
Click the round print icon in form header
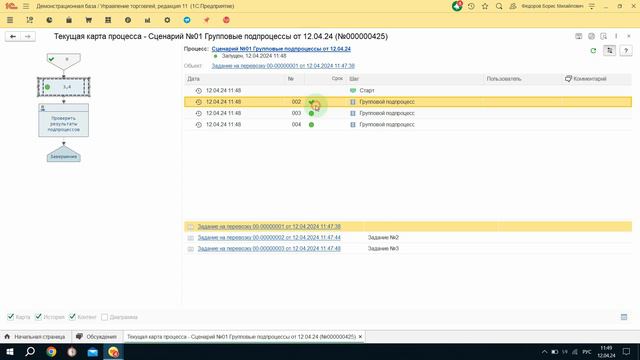click(x=591, y=36)
